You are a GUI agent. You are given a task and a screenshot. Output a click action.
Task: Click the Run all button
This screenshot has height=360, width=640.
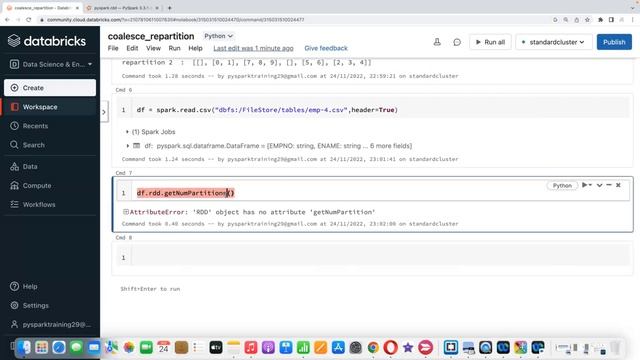490,42
